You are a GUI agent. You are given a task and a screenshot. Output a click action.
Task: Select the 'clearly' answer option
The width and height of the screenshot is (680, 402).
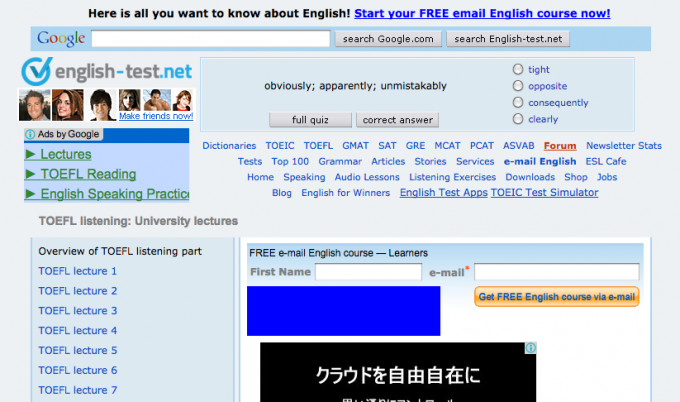click(x=518, y=119)
